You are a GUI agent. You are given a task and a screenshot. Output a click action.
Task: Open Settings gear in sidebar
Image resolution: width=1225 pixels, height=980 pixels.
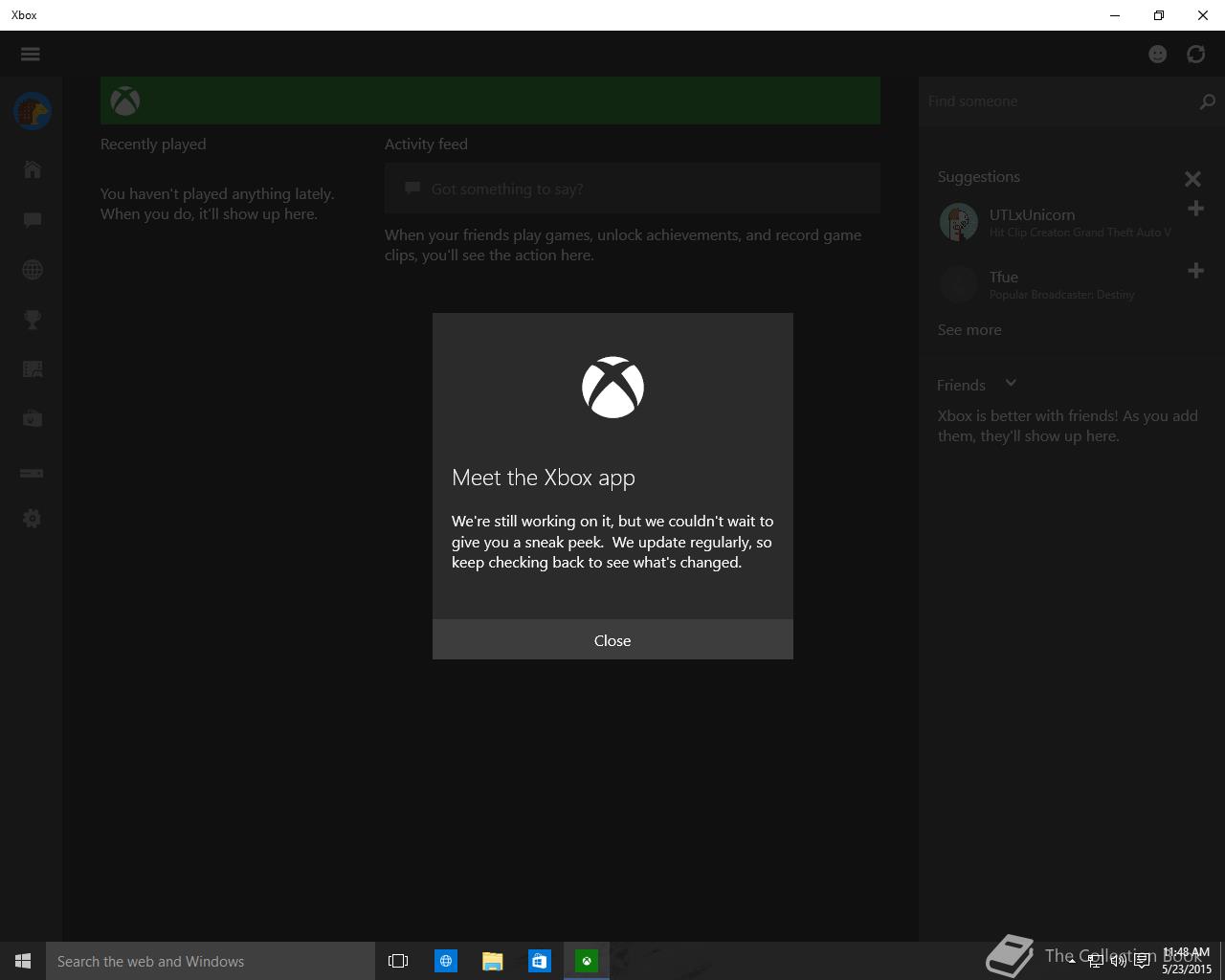(x=33, y=519)
